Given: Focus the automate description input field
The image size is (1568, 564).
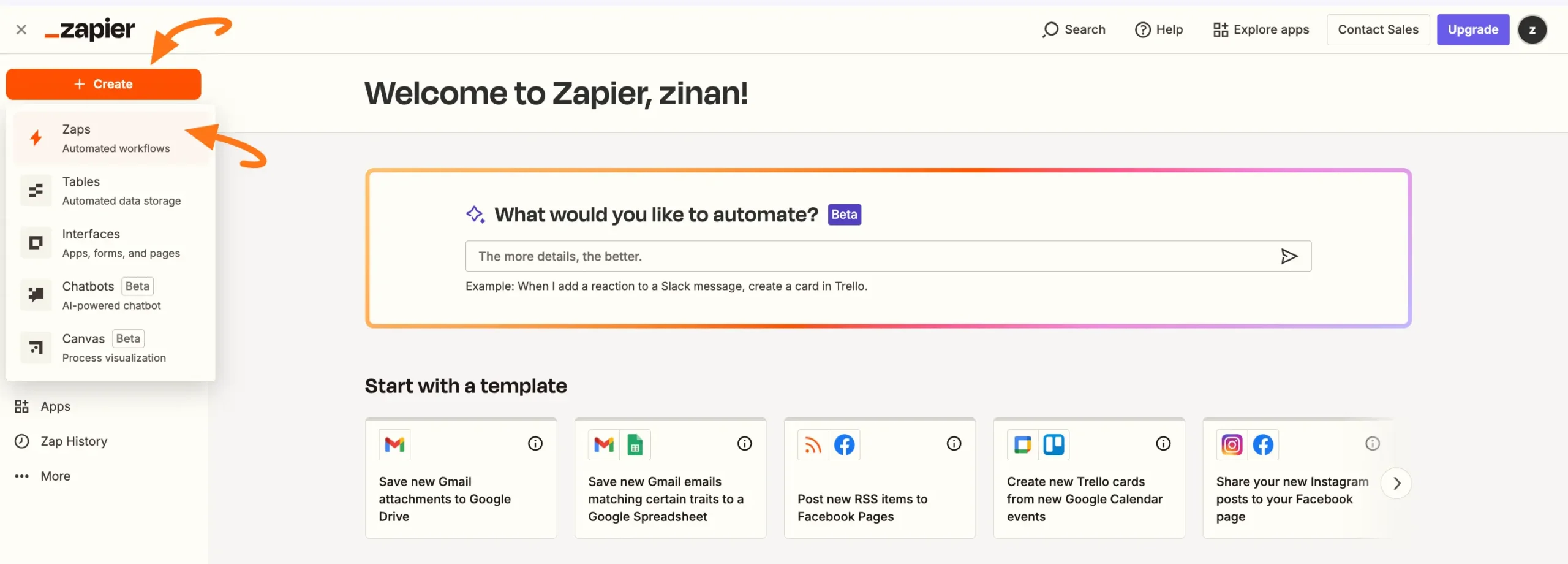Looking at the screenshot, I should click(870, 256).
